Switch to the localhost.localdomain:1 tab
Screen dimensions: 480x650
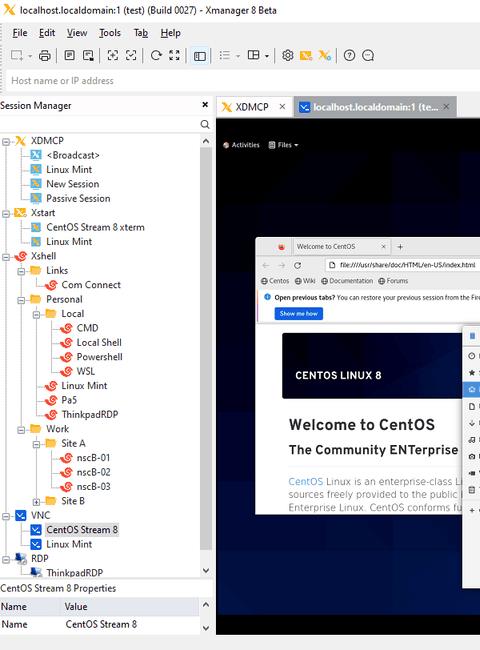click(375, 107)
